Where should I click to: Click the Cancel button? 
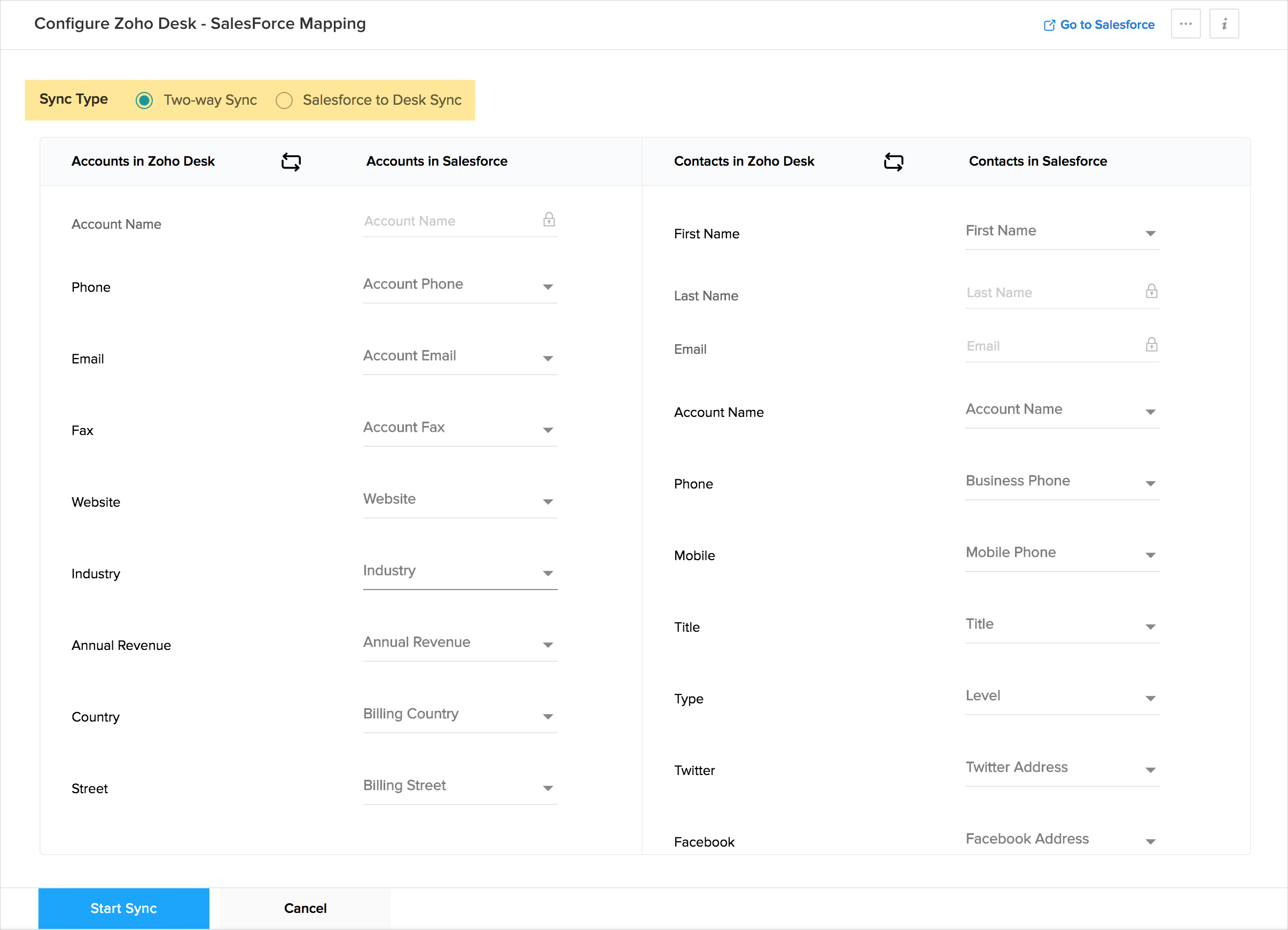pyautogui.click(x=305, y=908)
